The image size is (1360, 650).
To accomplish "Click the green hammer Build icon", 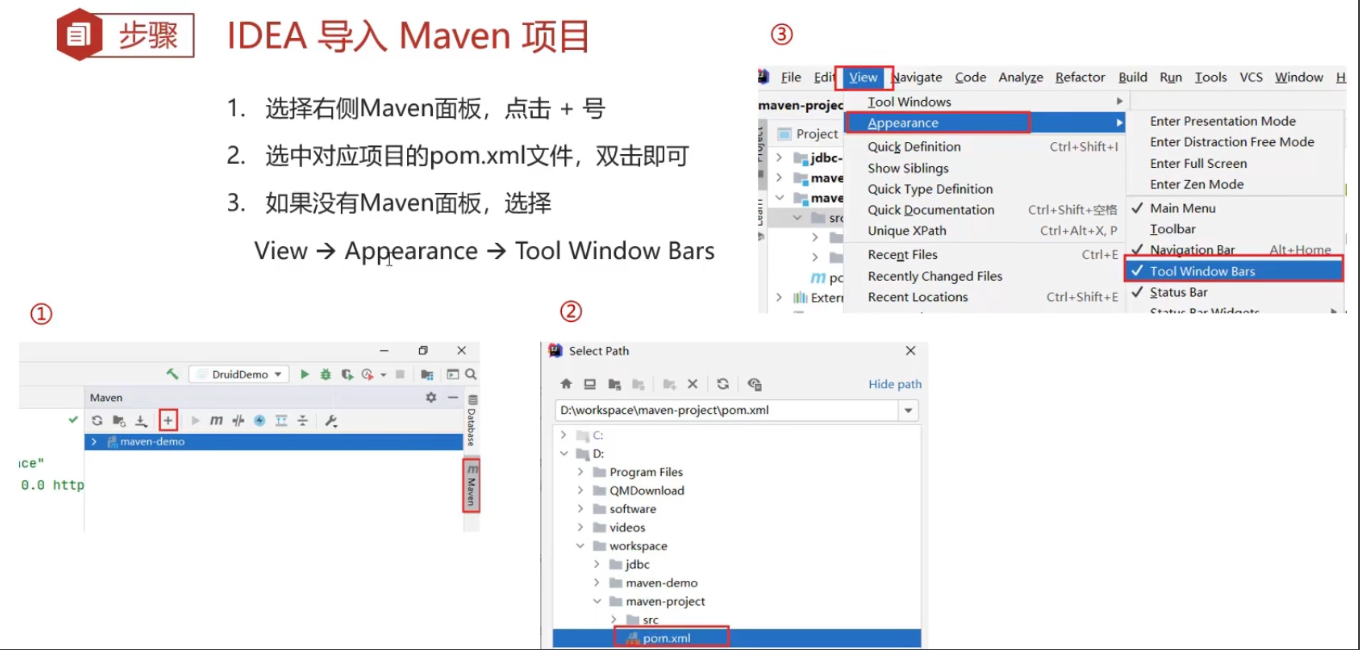I will click(x=173, y=374).
